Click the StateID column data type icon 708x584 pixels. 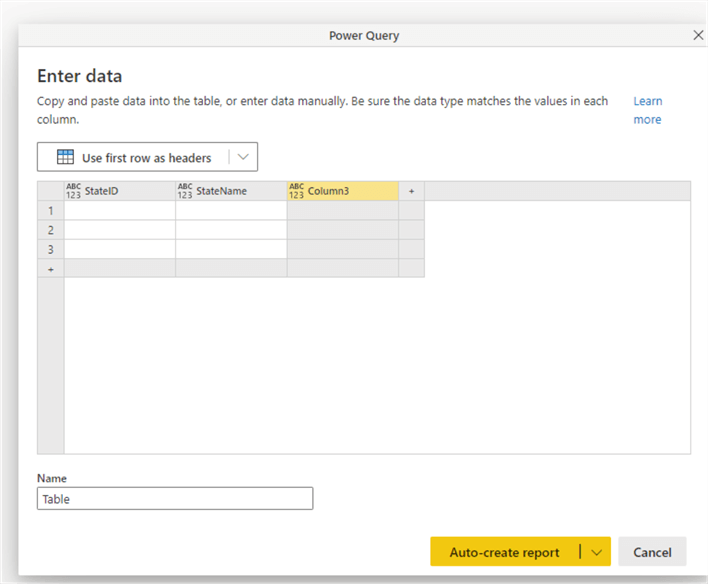(x=73, y=190)
